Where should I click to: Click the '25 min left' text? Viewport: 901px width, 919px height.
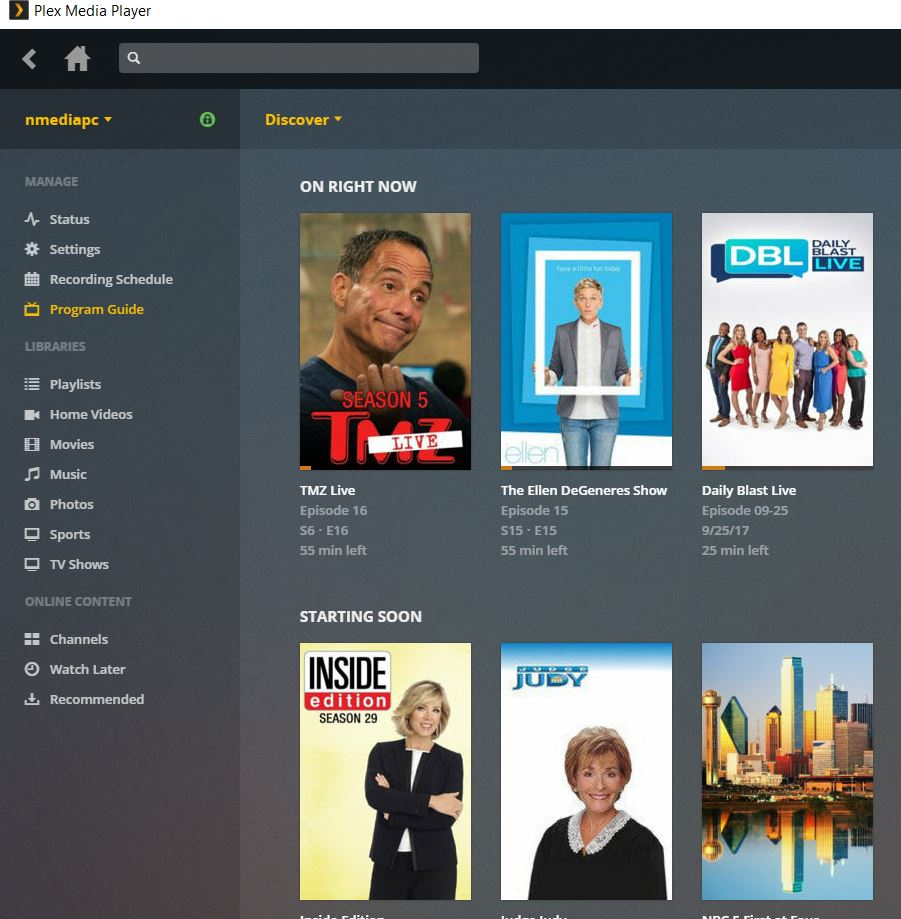[x=735, y=550]
